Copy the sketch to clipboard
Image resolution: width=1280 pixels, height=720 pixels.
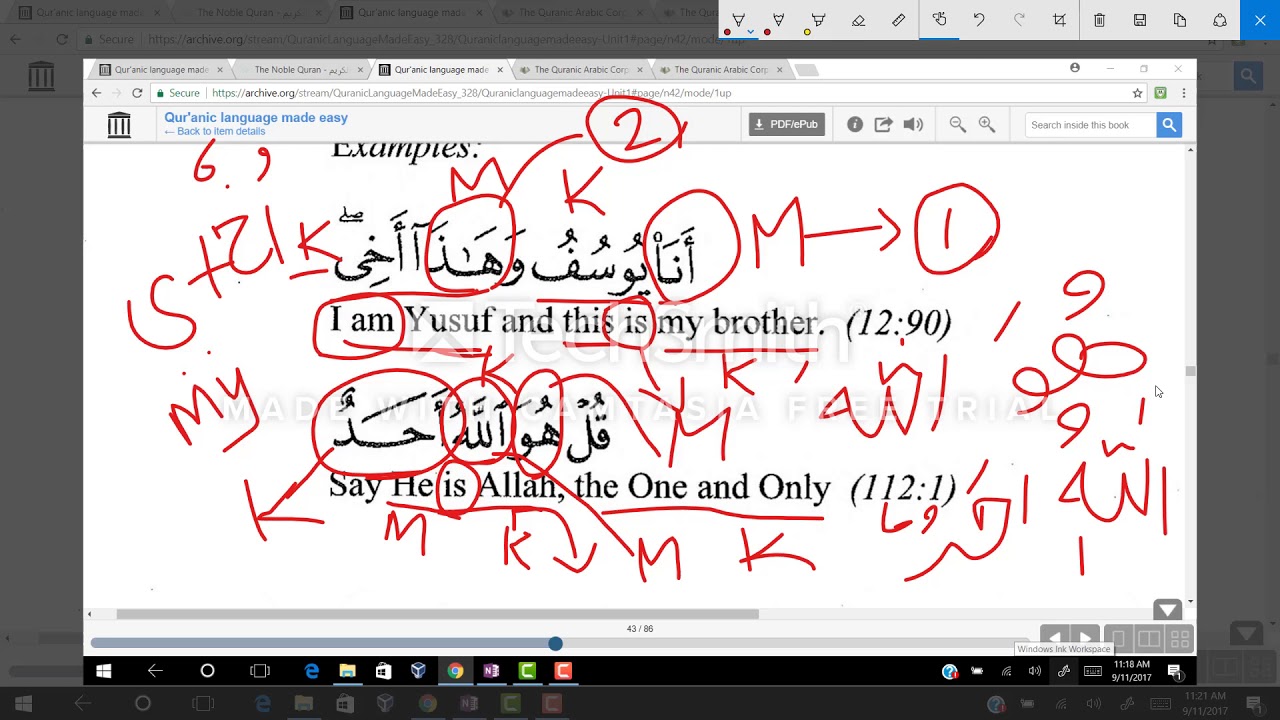[x=1179, y=20]
